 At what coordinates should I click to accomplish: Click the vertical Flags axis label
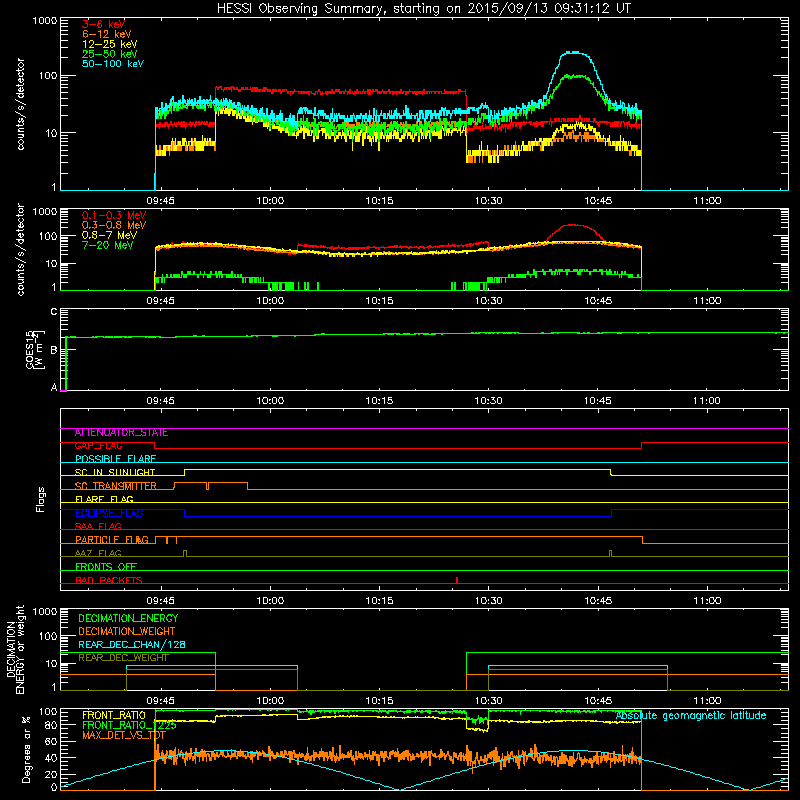point(40,499)
